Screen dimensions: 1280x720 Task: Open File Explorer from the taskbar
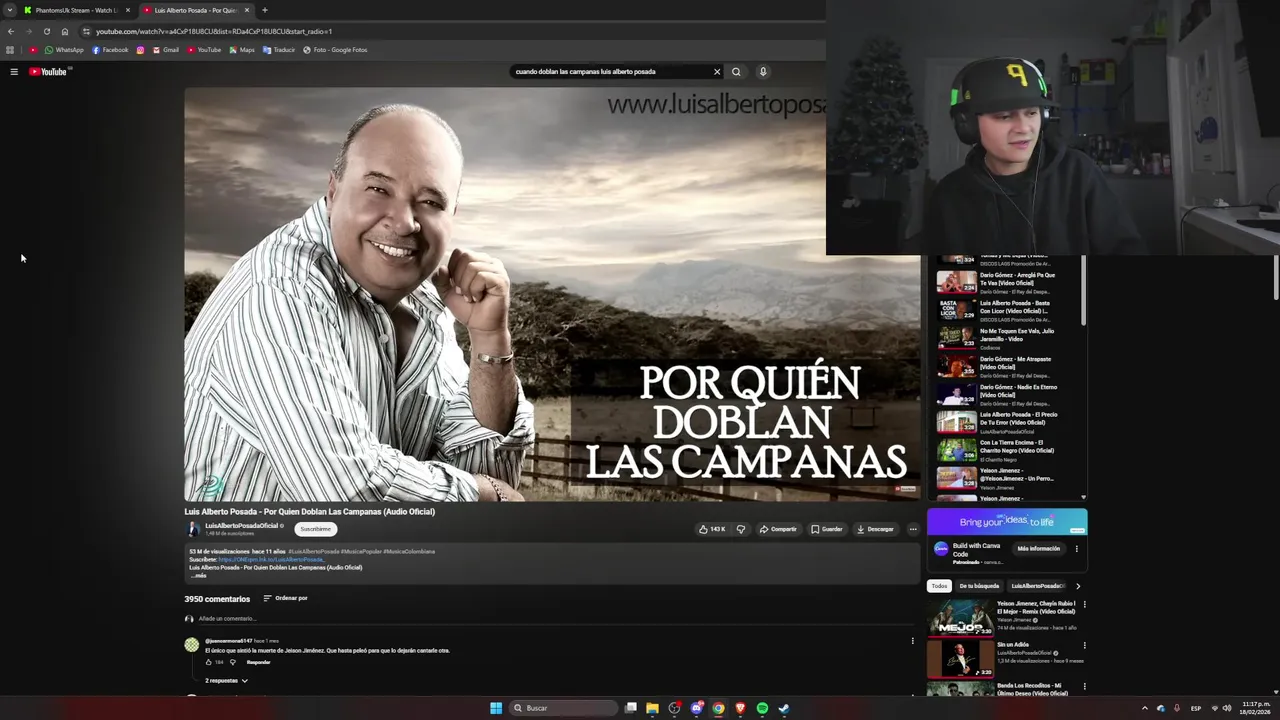pyautogui.click(x=652, y=708)
